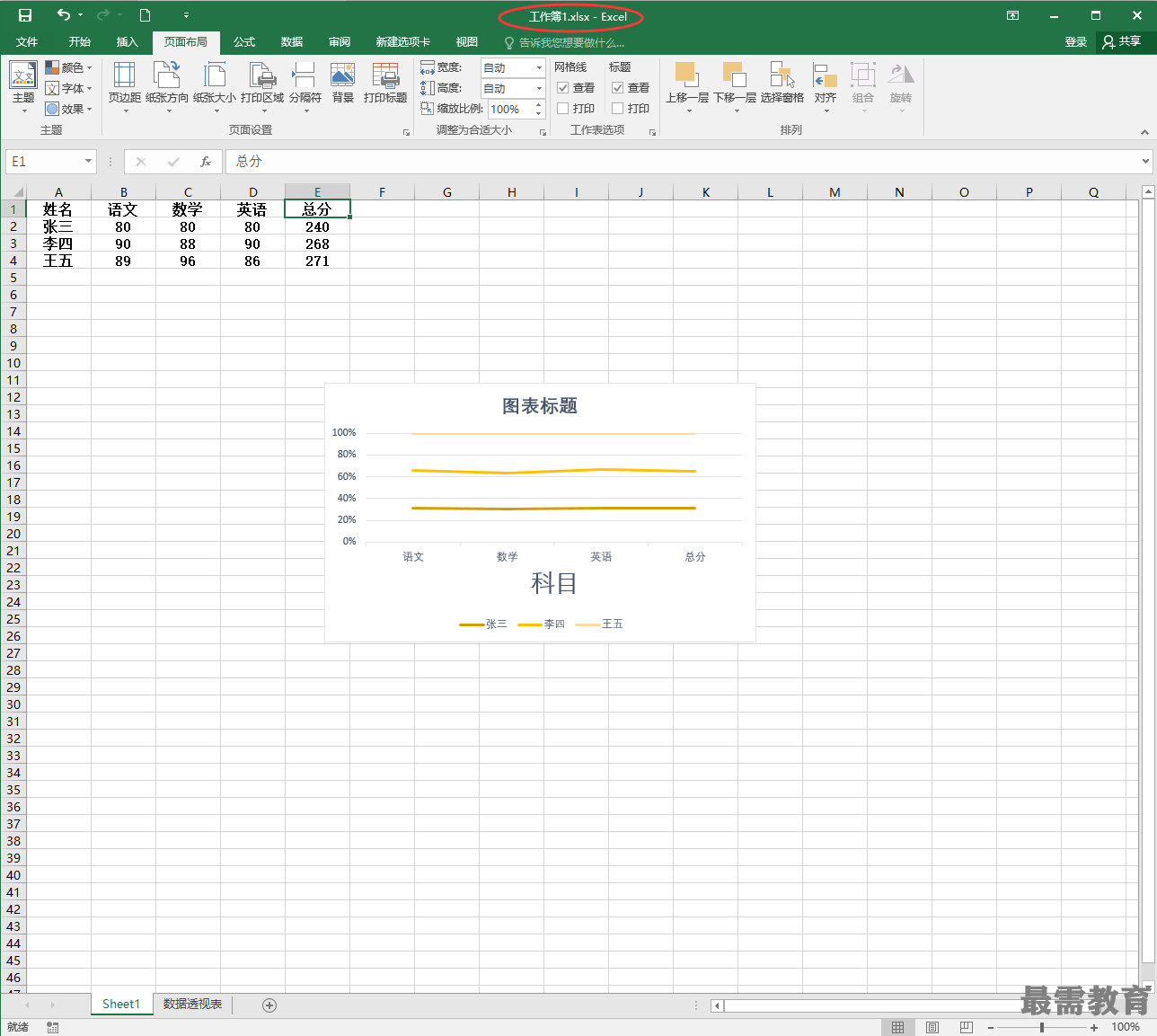Open the 纸张大小 paper size menu
This screenshot has width=1157, height=1036.
point(215,87)
